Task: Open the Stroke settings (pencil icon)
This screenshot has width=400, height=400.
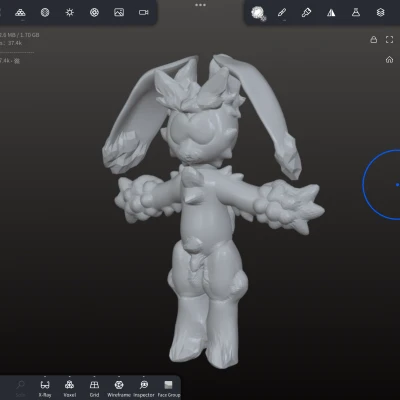Action: [x=282, y=13]
